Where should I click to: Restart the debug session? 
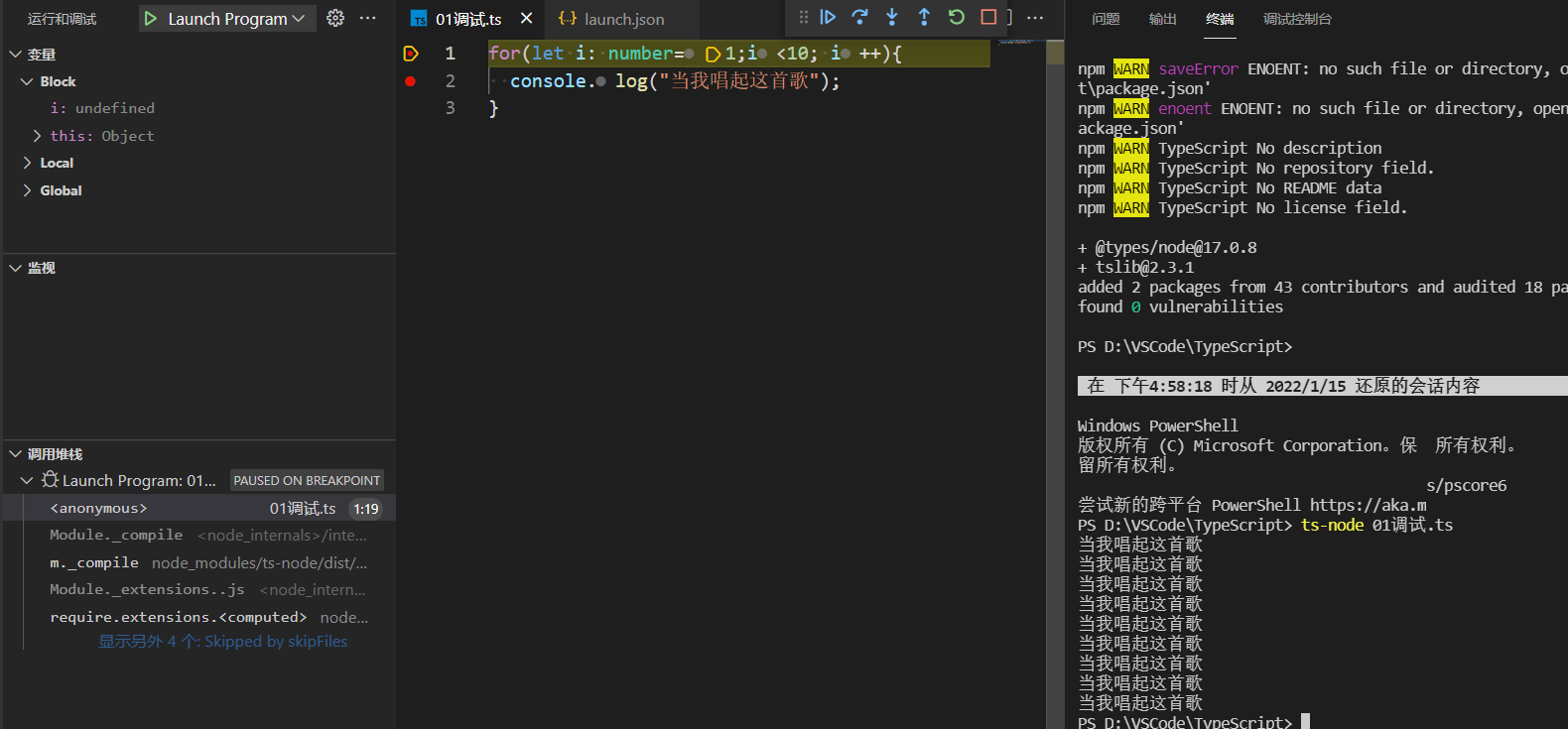coord(957,17)
